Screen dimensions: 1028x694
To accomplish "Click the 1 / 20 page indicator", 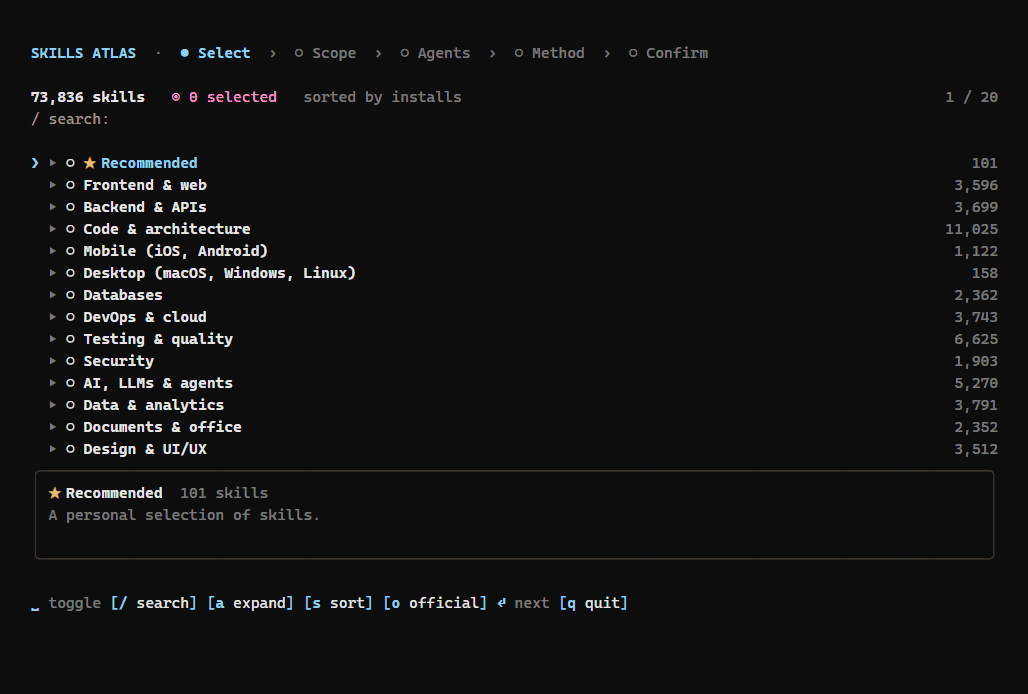I will click(971, 97).
